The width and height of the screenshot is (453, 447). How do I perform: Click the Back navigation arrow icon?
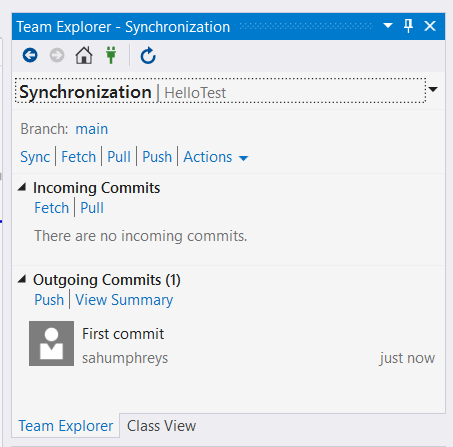click(x=30, y=55)
